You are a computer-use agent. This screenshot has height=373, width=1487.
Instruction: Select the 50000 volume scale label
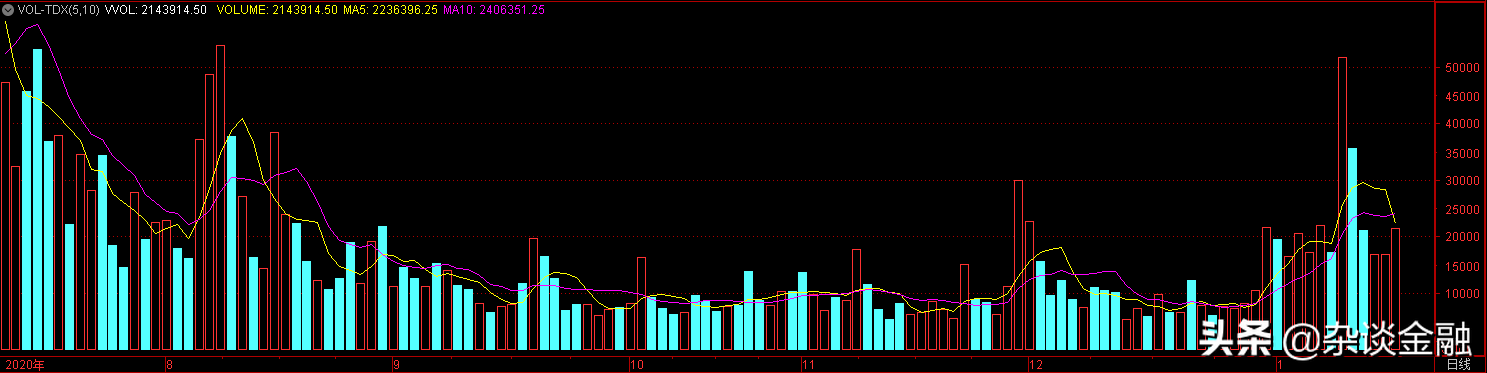pyautogui.click(x=1462, y=68)
